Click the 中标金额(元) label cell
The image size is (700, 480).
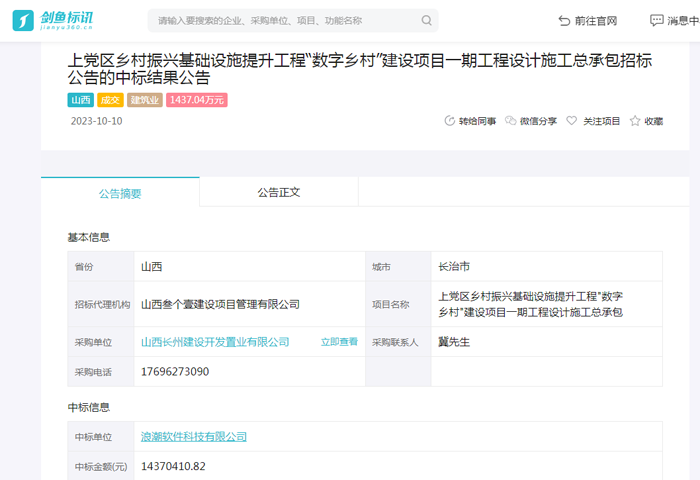(101, 467)
